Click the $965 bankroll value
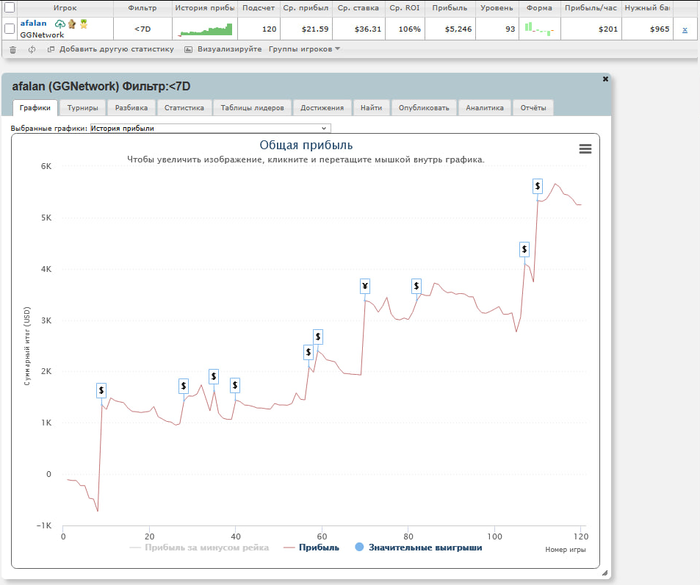Image resolution: width=700 pixels, height=585 pixels. coord(659,29)
